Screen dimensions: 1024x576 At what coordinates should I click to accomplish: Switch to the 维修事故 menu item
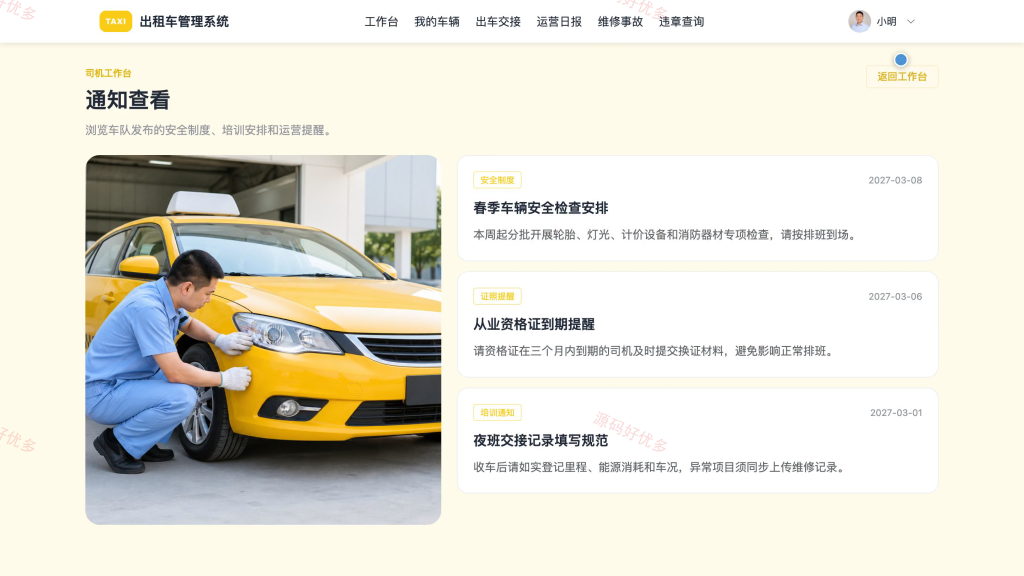click(620, 22)
